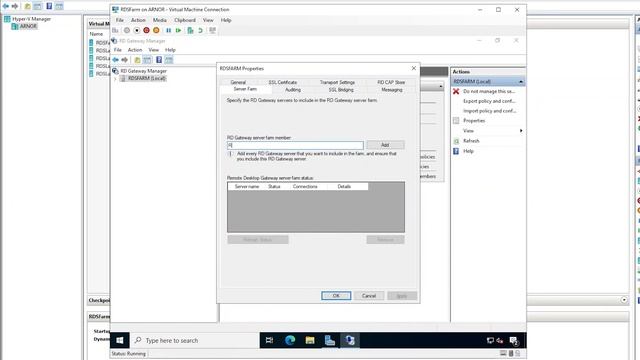Go forward in RD Gateway Manager toolbar
The image size is (640, 360).
[x=125, y=60]
